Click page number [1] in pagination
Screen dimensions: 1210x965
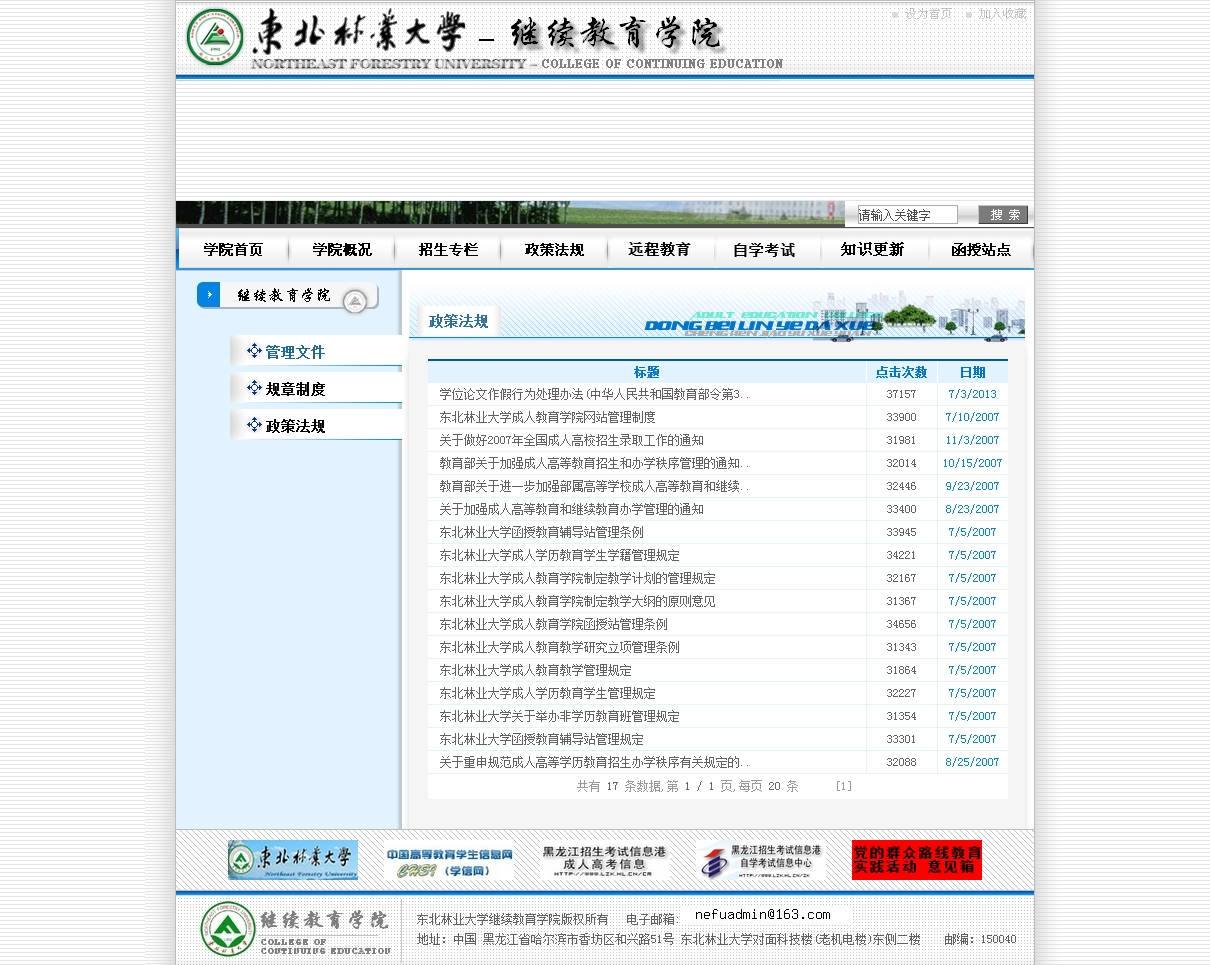844,786
